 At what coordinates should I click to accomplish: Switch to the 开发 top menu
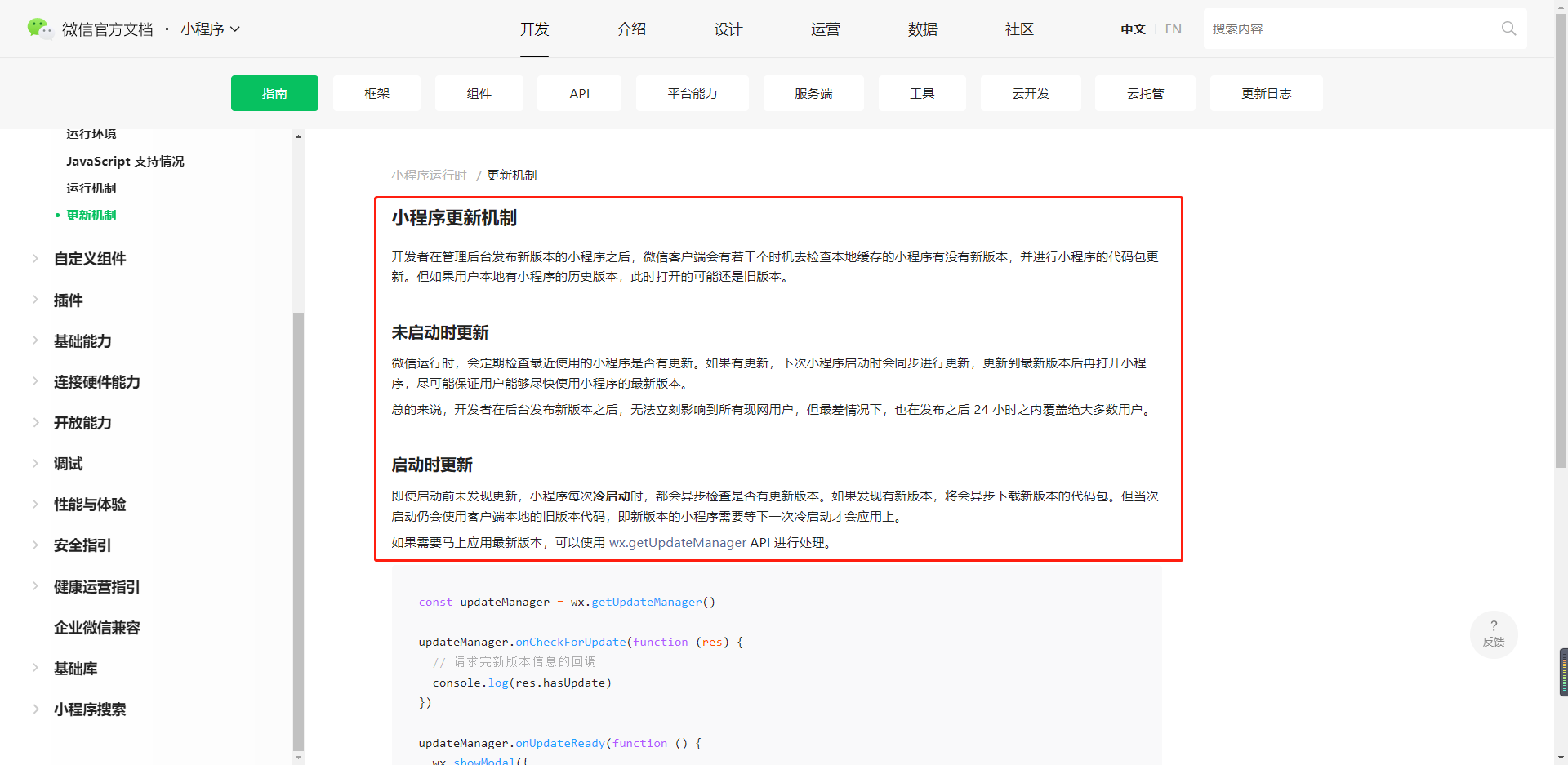tap(534, 29)
